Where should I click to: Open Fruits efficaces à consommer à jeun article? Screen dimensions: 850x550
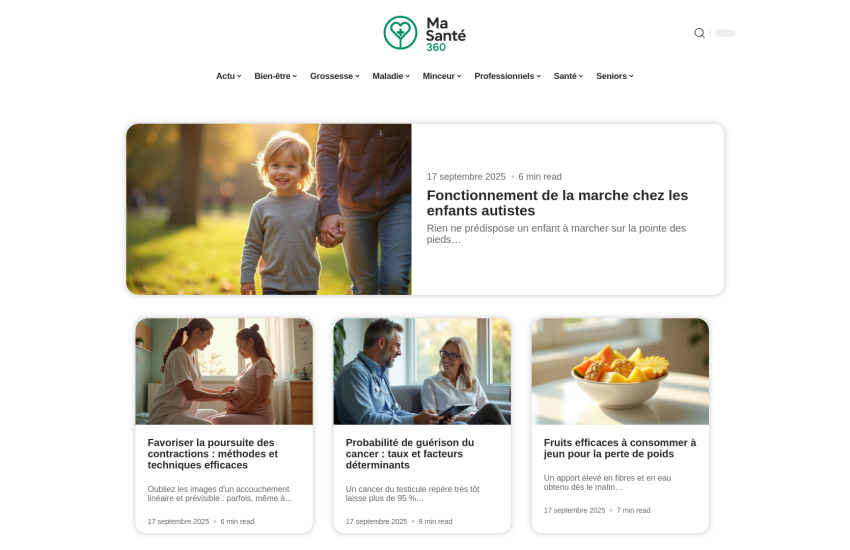[x=620, y=448]
